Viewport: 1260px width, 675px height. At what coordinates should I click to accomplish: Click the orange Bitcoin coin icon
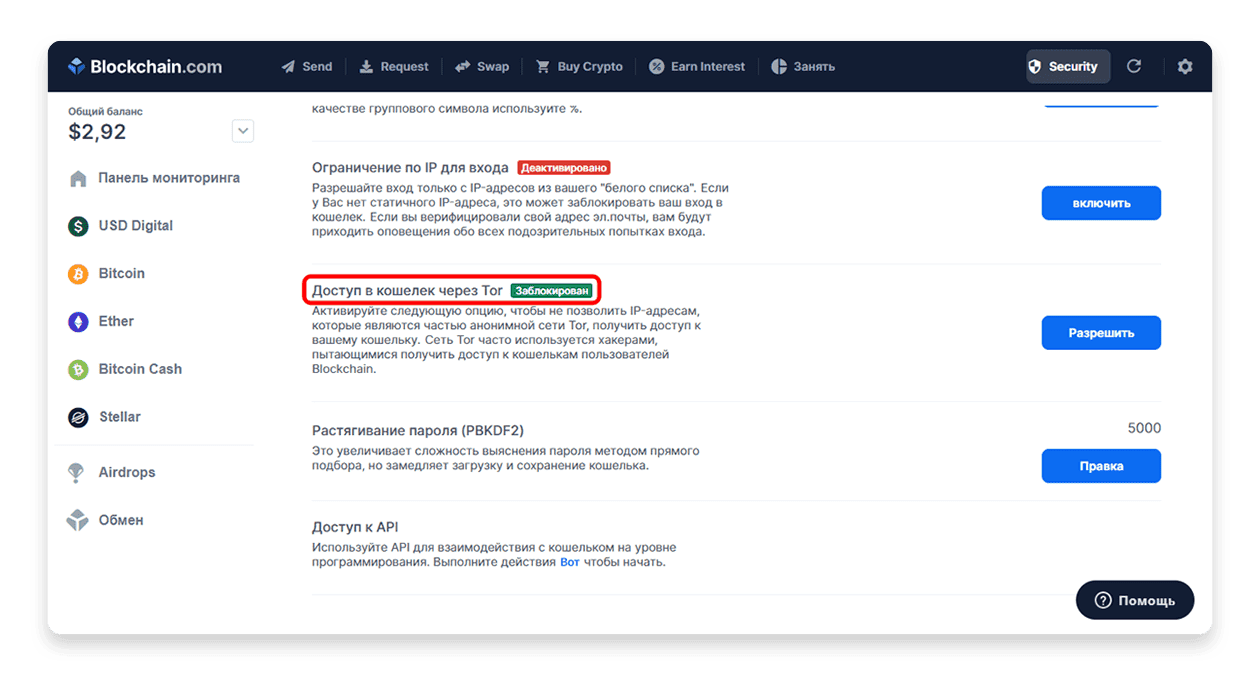coord(78,274)
